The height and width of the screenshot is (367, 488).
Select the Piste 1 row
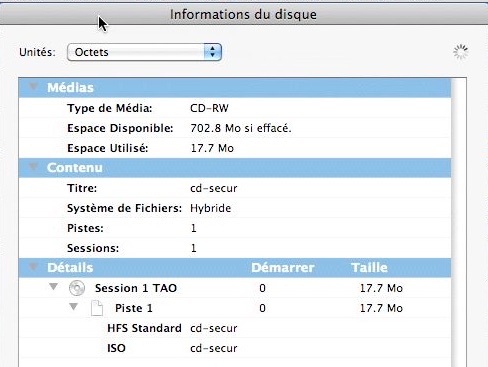pos(235,308)
